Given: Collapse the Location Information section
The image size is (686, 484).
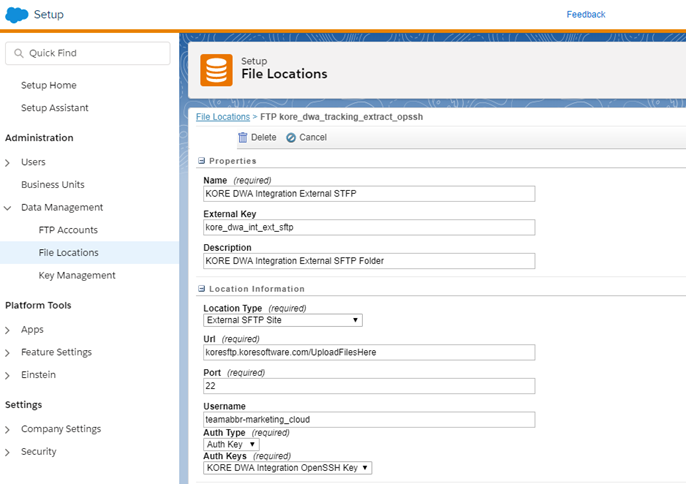Looking at the screenshot, I should [201, 289].
